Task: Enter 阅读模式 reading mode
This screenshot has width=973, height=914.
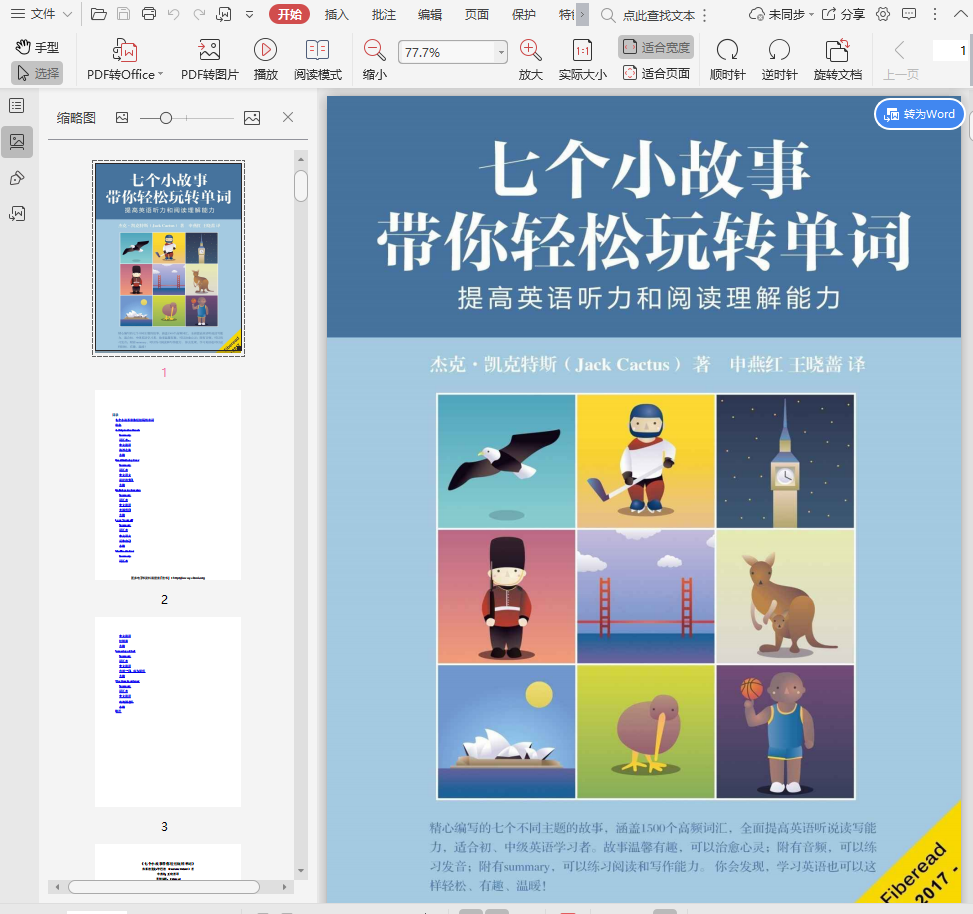Action: click(x=317, y=51)
